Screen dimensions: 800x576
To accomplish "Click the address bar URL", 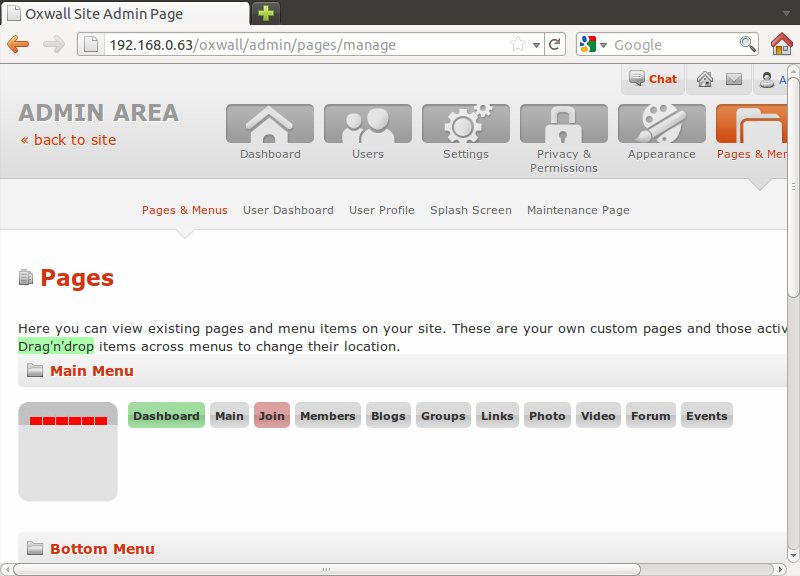I will (253, 45).
